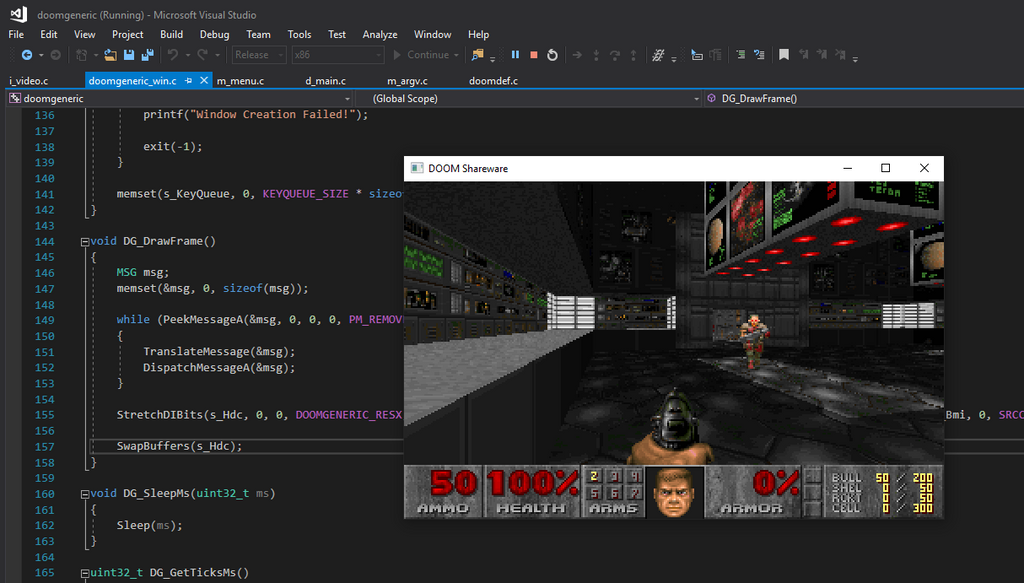Click the Undo icon in the toolbar
Screen dimensions: 1024x583
(x=173, y=56)
